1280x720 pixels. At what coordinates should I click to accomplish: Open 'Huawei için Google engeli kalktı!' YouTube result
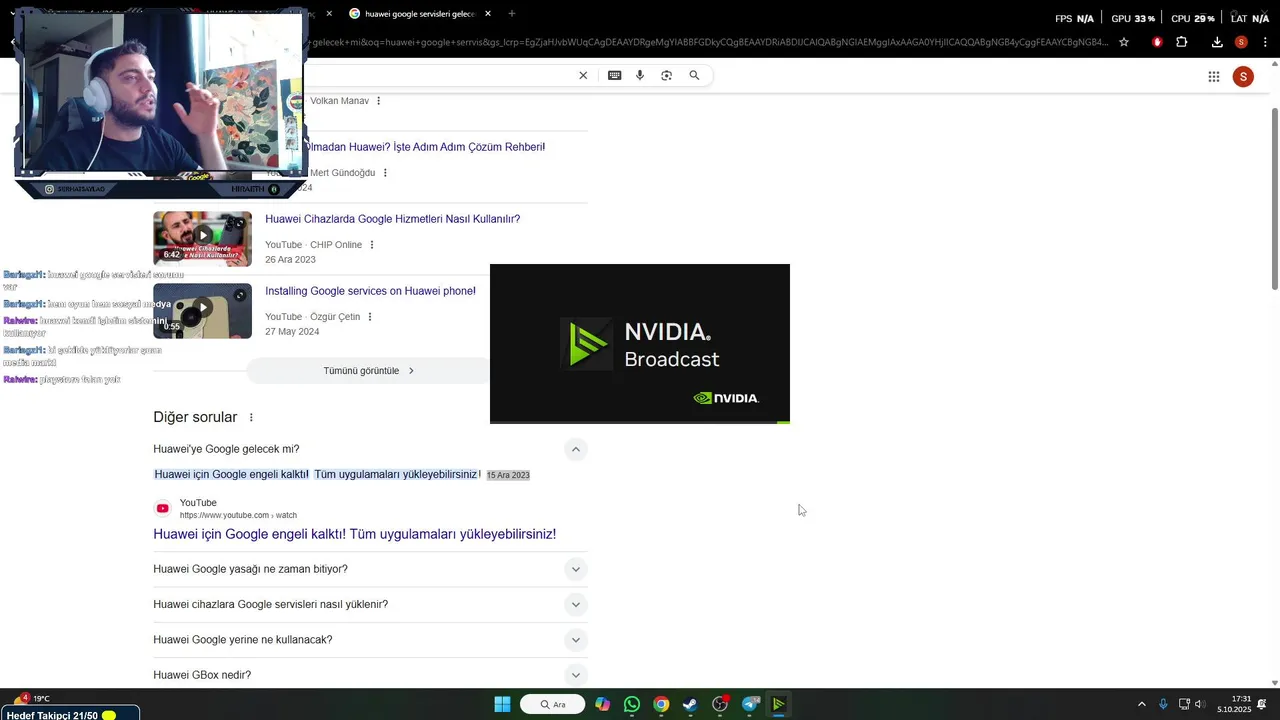tap(354, 534)
